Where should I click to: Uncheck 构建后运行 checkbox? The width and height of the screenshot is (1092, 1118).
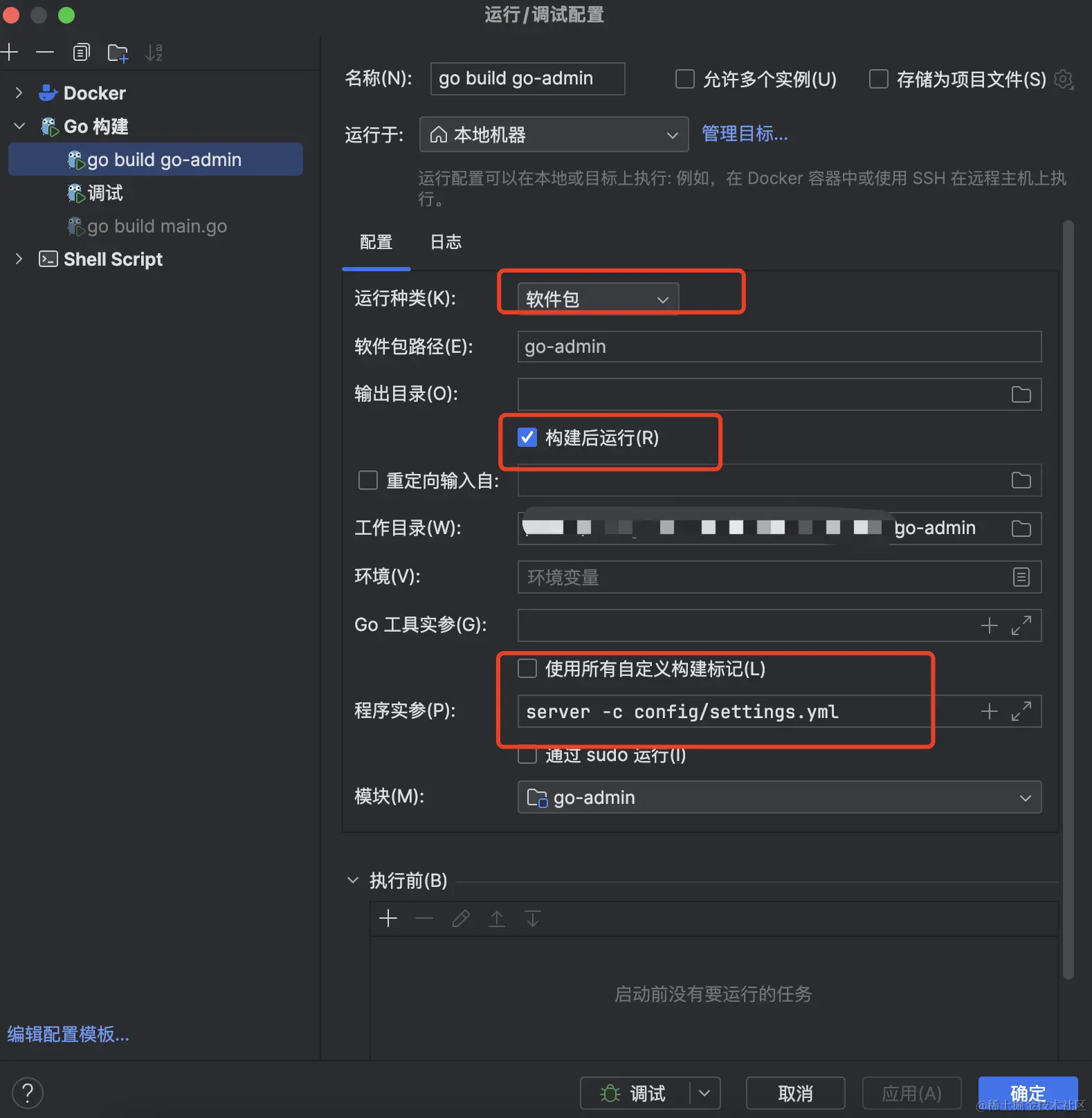coord(527,437)
